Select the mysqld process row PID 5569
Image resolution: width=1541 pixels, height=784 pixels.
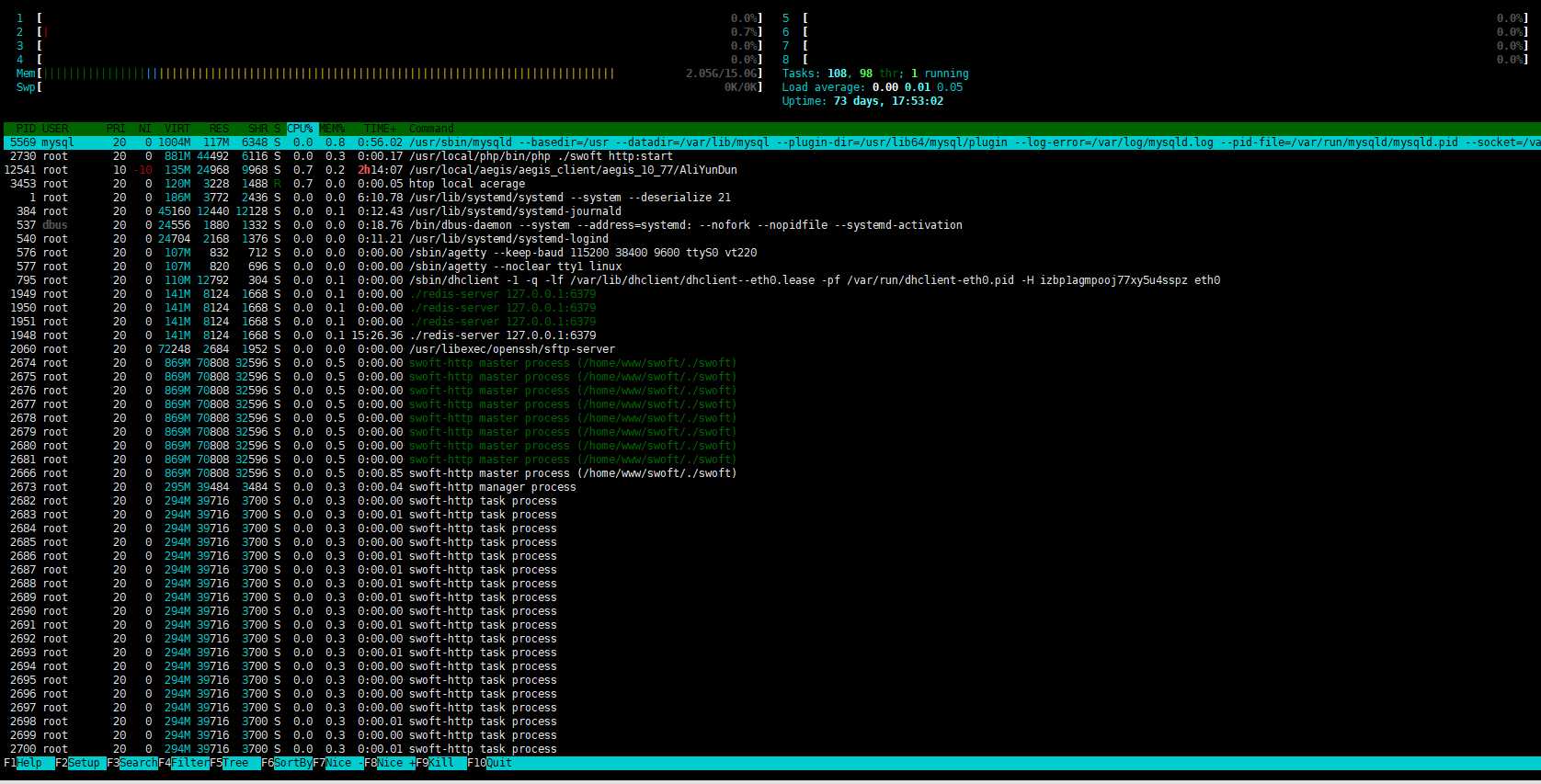[x=770, y=142]
